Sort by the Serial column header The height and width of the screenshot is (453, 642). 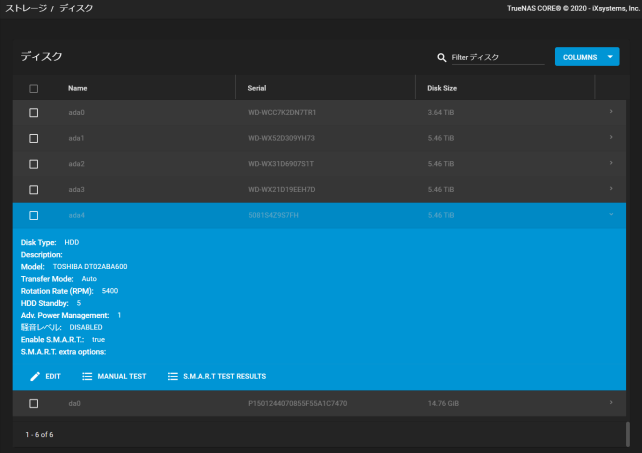[x=257, y=88]
